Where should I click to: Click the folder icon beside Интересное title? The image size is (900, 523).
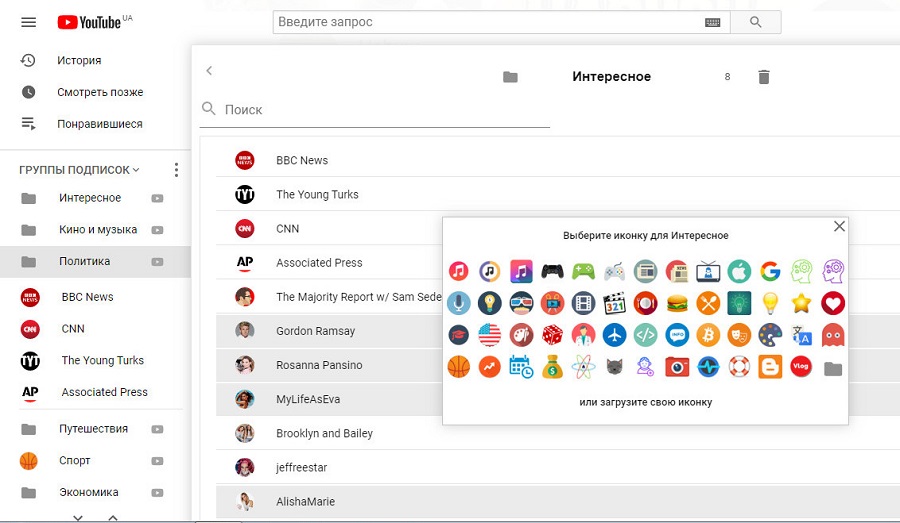coord(510,77)
